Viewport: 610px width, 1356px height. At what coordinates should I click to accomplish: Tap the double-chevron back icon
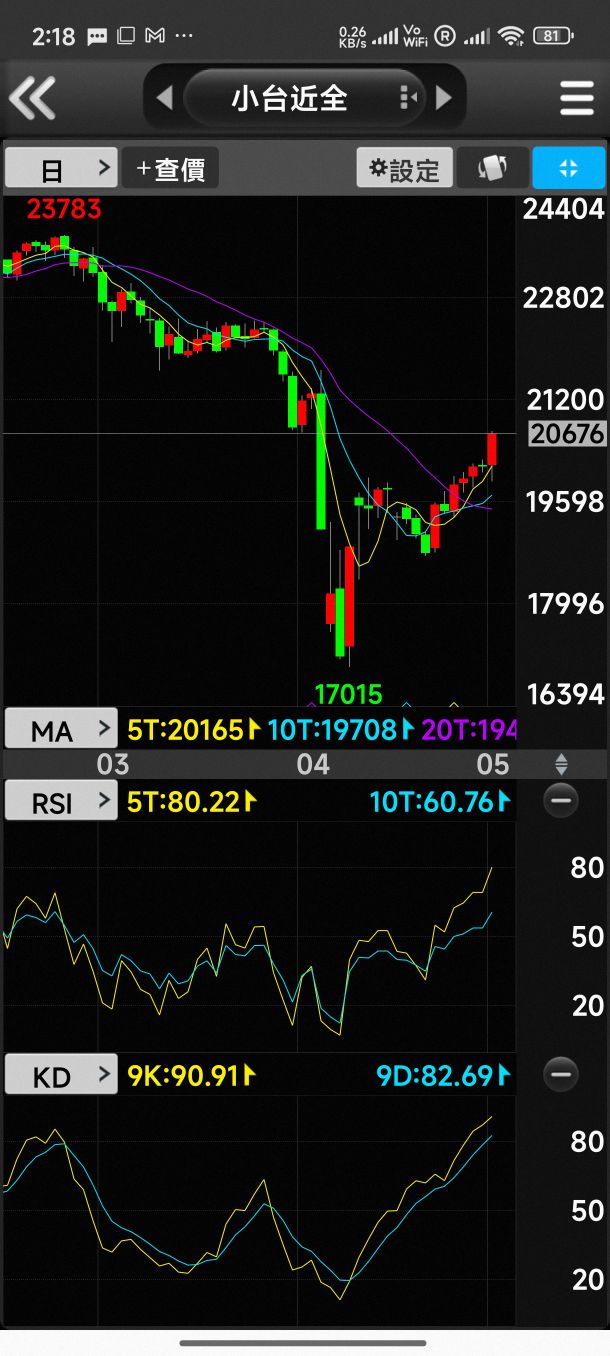(32, 98)
